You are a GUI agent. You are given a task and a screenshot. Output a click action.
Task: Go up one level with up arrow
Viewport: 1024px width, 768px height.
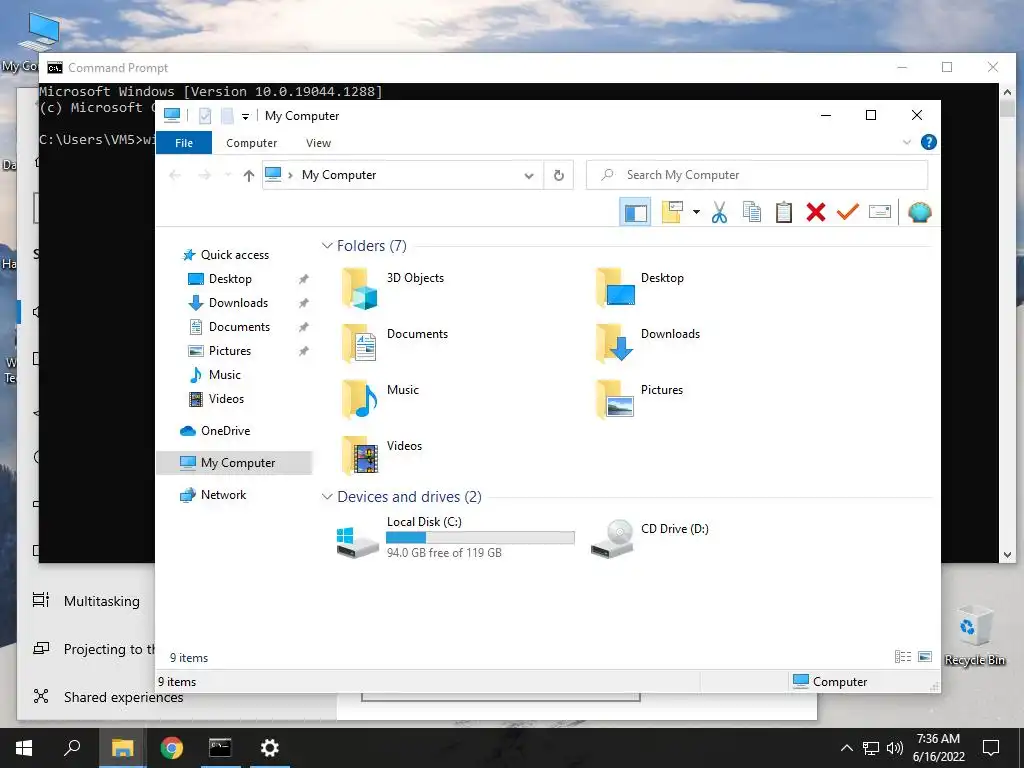pyautogui.click(x=248, y=175)
